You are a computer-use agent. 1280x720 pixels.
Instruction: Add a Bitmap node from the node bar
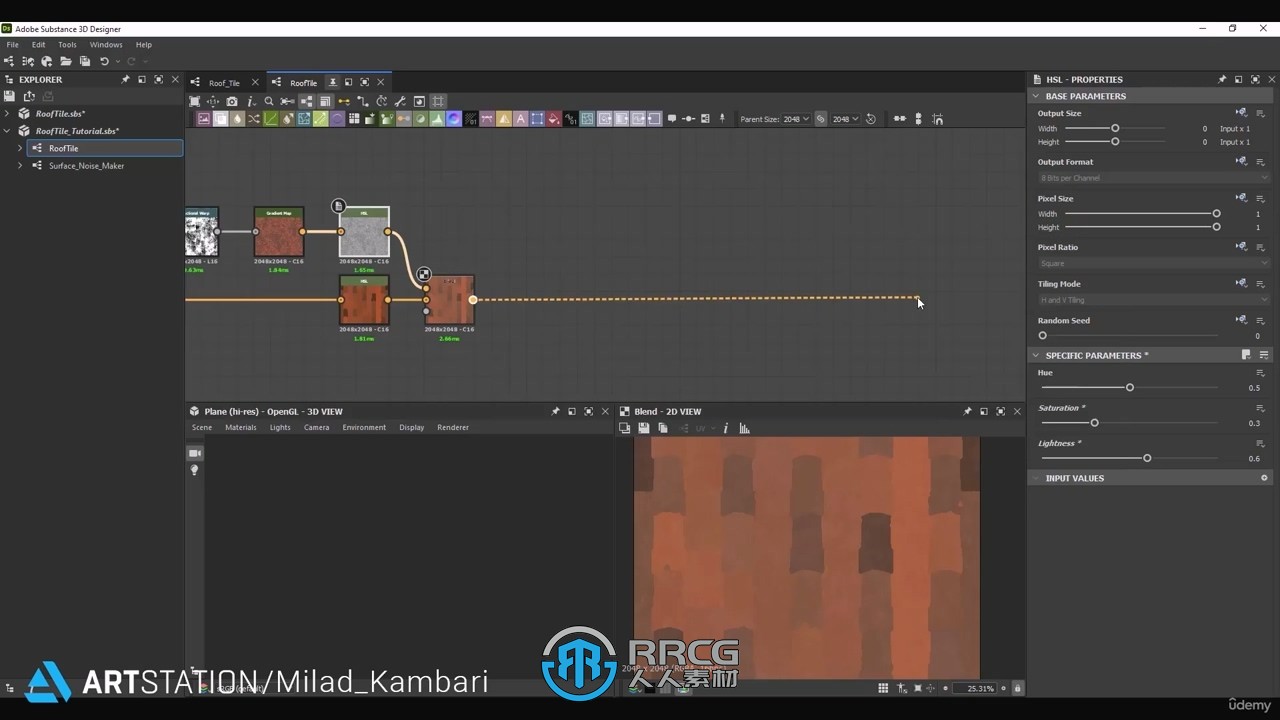204,119
